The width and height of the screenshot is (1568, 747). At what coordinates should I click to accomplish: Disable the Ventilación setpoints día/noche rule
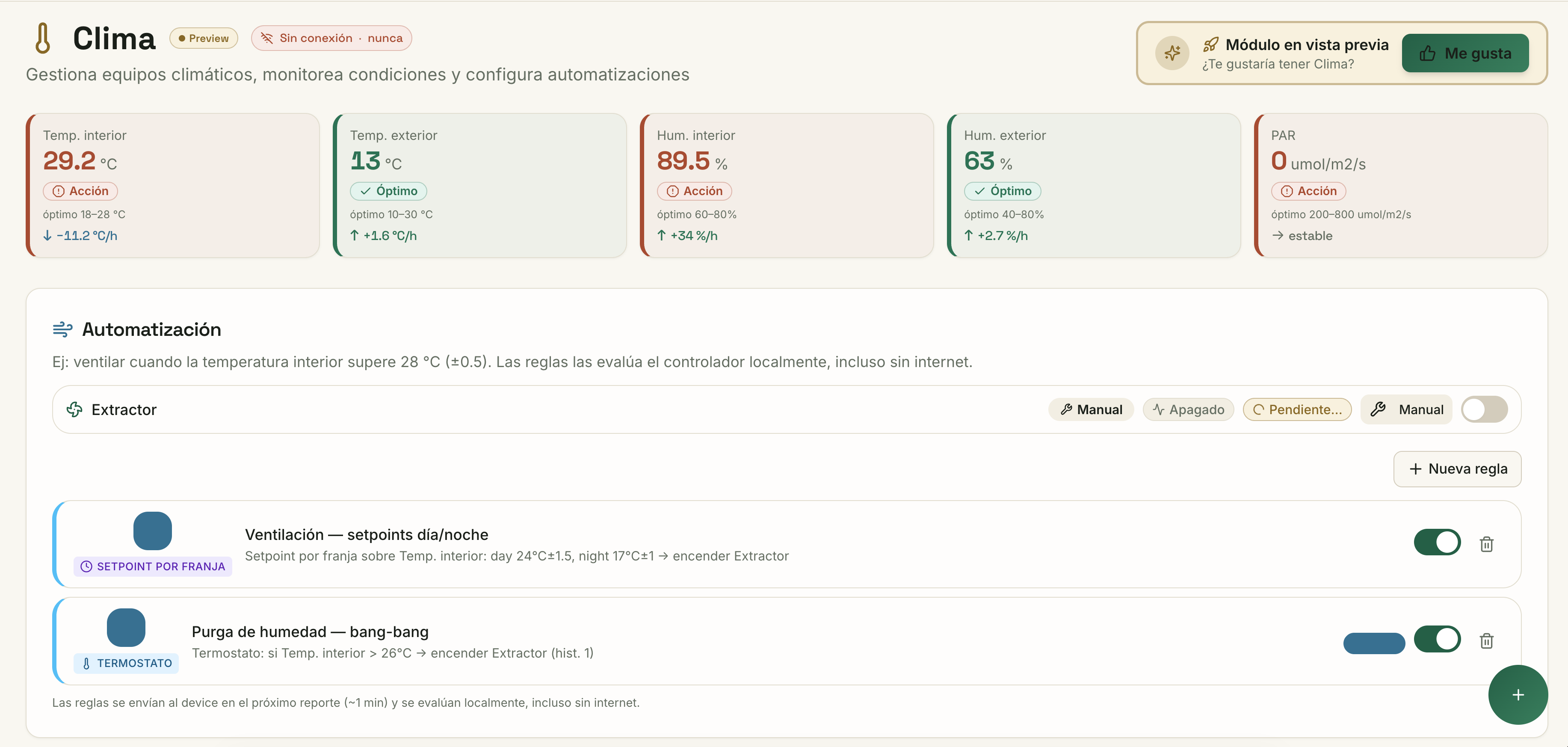coord(1437,542)
